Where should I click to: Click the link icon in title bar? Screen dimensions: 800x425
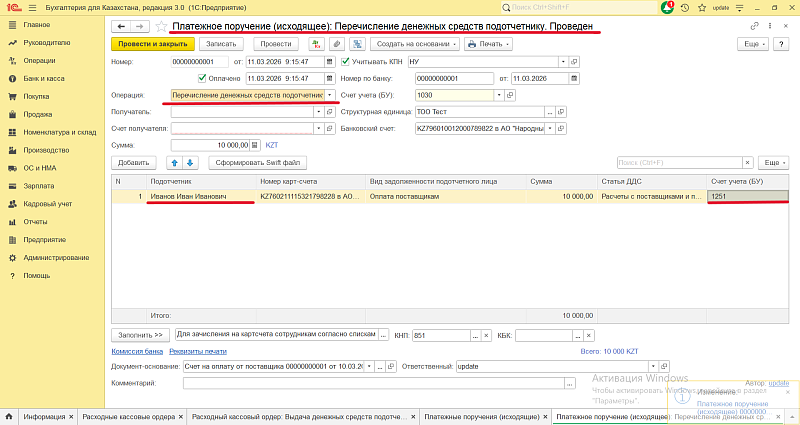tap(755, 26)
